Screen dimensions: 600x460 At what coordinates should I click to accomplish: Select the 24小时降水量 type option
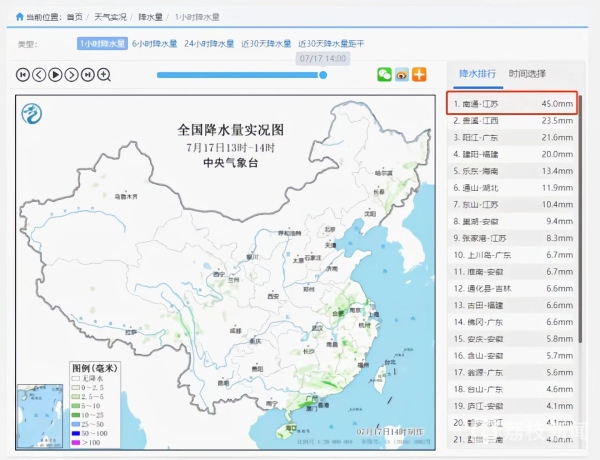click(209, 44)
